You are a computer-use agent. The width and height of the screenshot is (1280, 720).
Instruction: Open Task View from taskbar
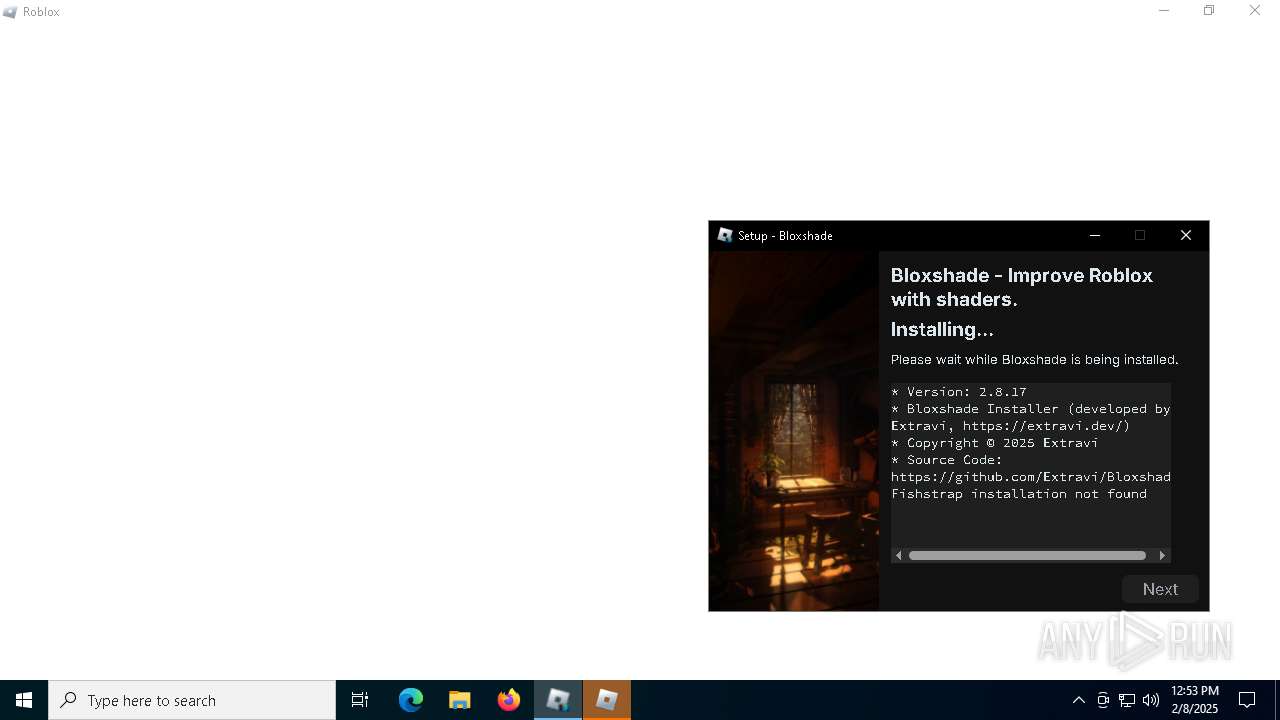360,700
